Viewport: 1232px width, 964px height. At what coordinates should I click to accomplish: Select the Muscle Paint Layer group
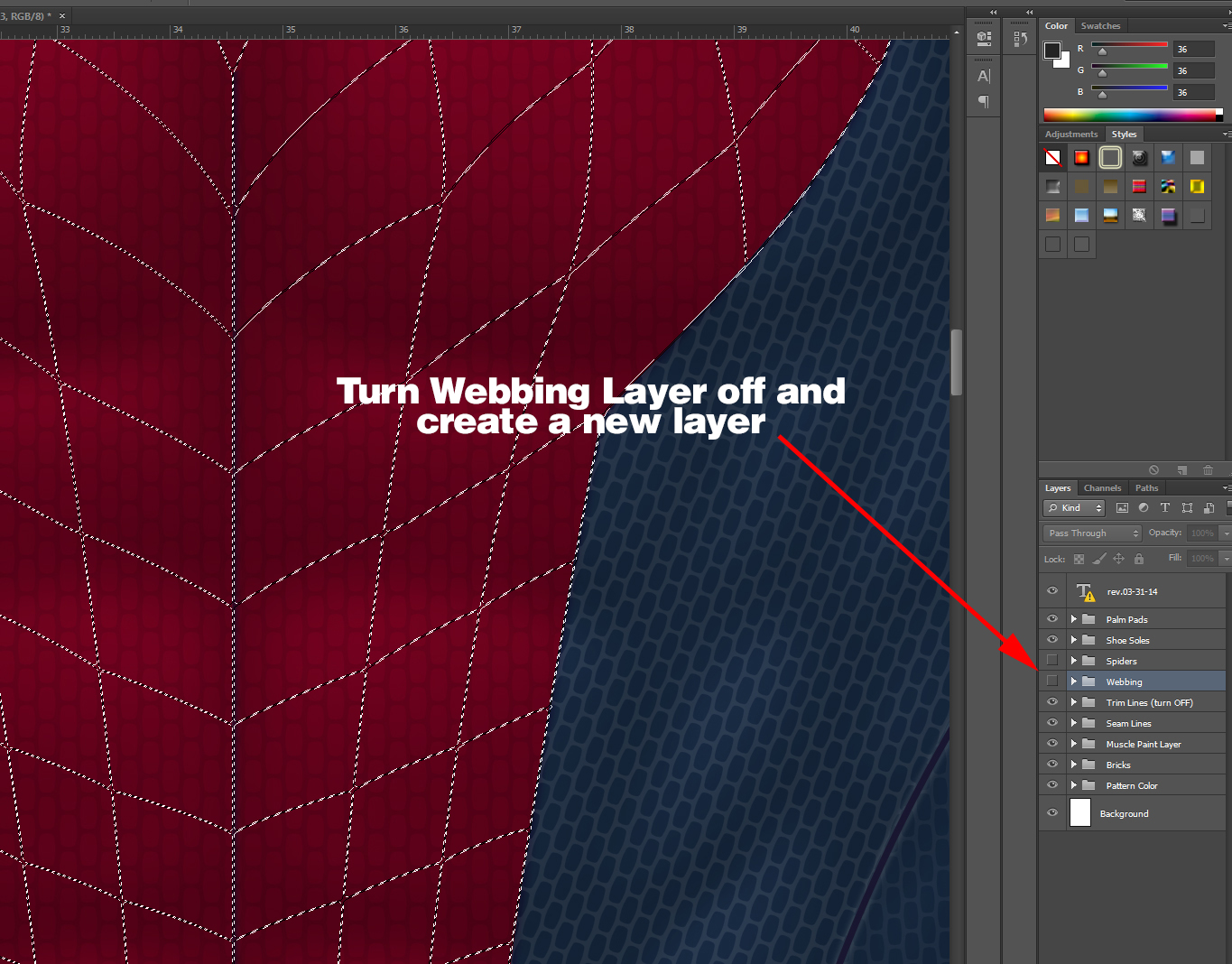tap(1146, 744)
